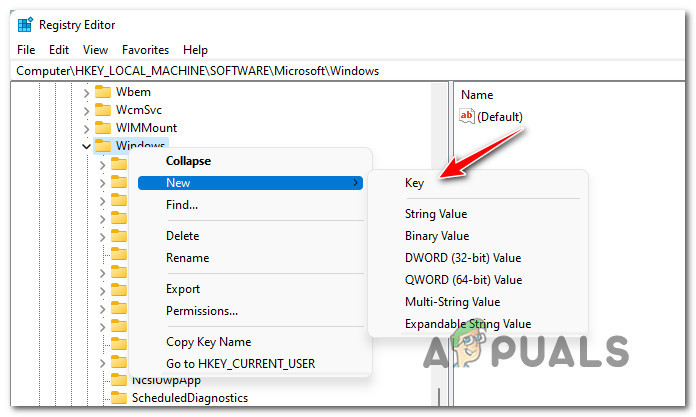Image resolution: width=696 pixels, height=417 pixels.
Task: Click the Registry Editor app icon in title bar
Action: coord(25,25)
